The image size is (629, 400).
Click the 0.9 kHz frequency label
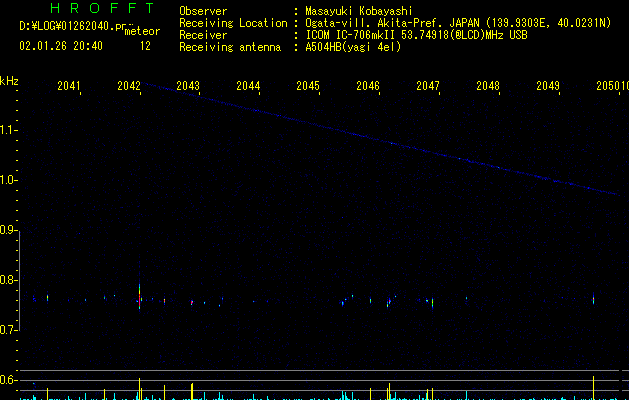[8, 230]
